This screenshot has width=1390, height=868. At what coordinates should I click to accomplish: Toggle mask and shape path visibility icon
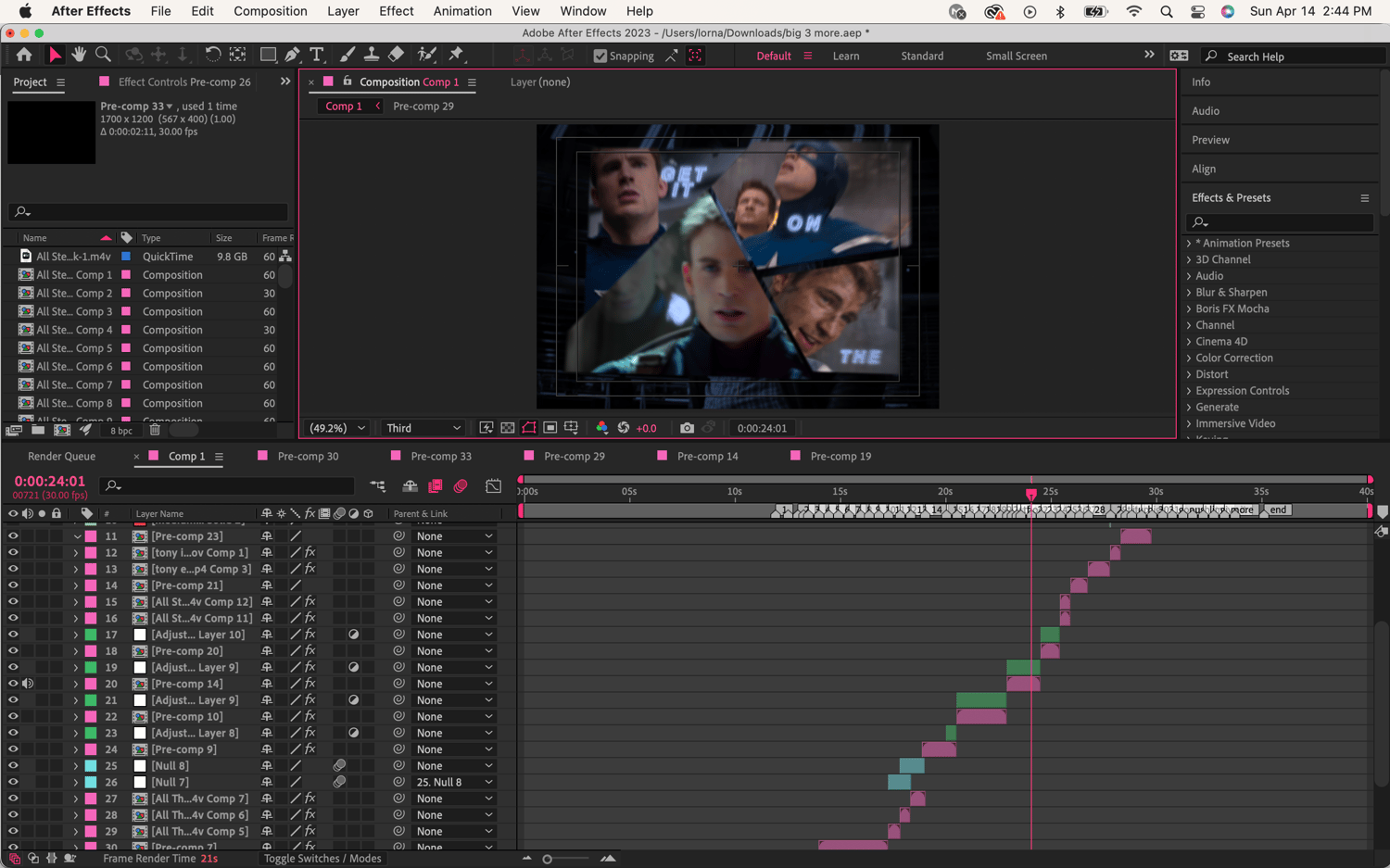point(529,428)
